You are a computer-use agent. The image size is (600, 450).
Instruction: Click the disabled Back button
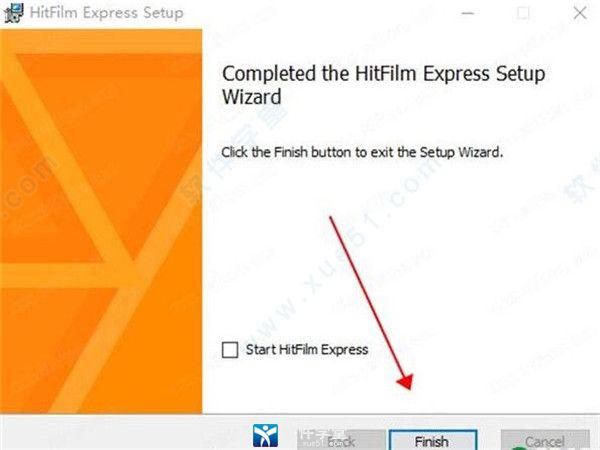(341, 440)
